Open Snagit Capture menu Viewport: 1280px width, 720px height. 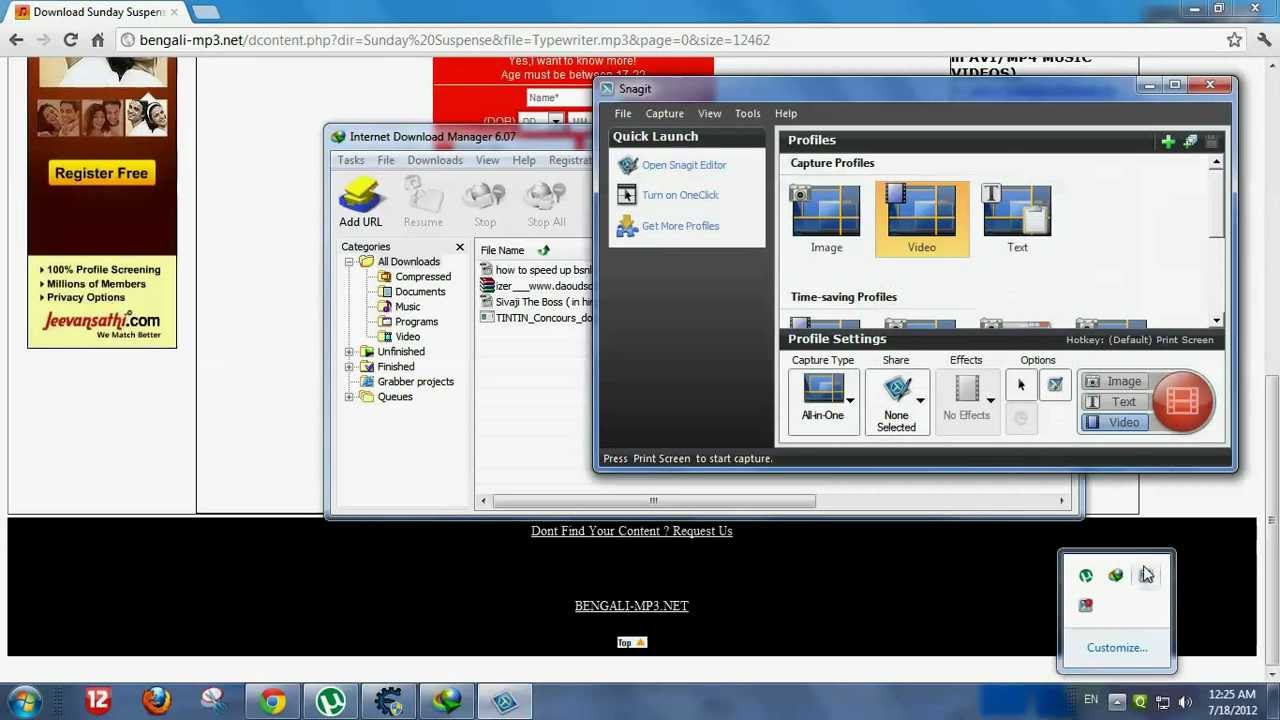(x=664, y=114)
